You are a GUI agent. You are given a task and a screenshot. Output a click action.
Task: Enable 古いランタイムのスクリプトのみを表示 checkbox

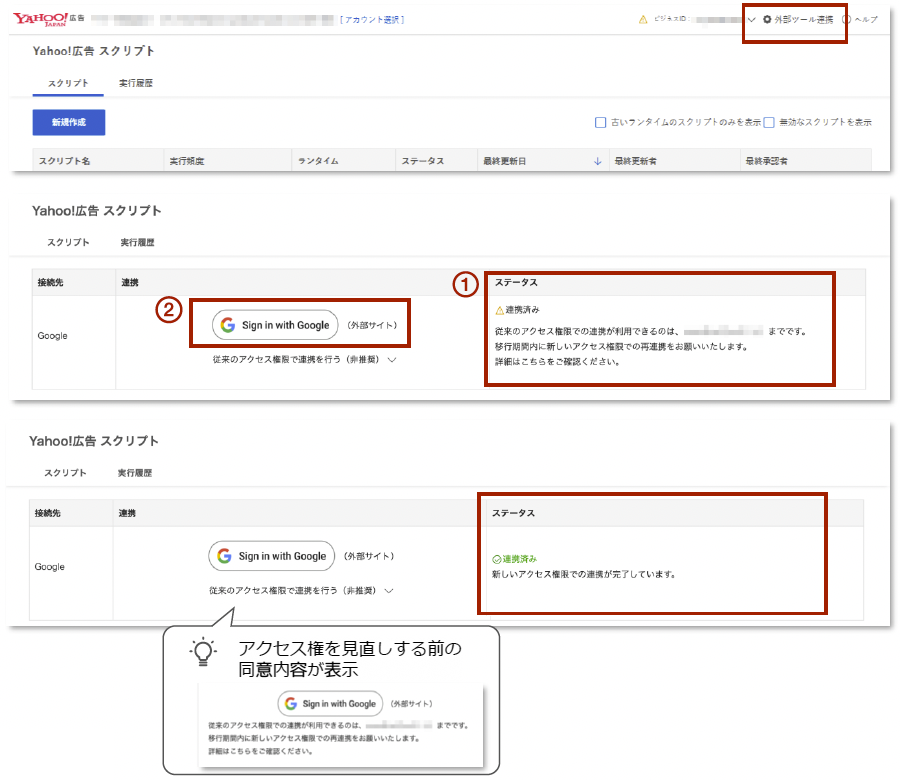pyautogui.click(x=600, y=123)
